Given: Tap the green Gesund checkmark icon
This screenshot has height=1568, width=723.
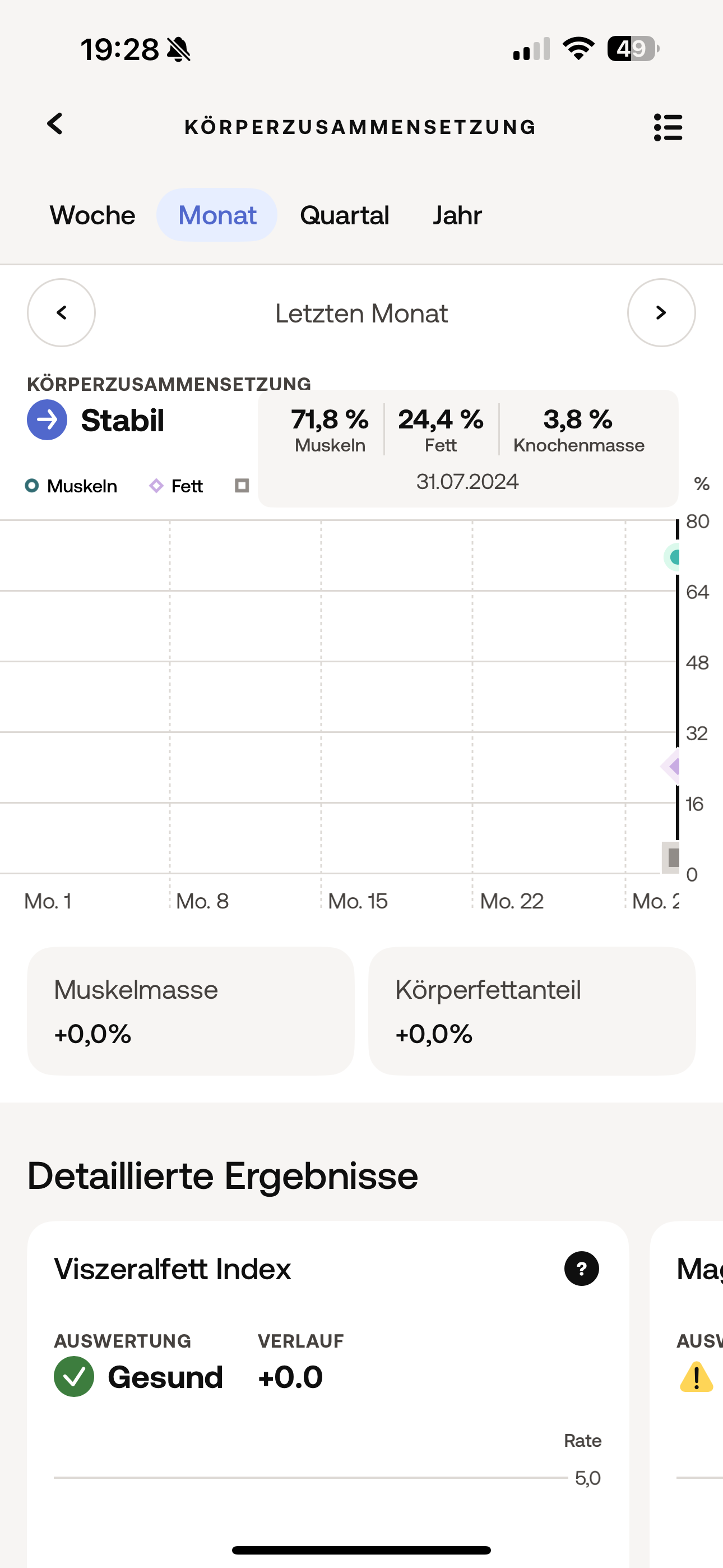Looking at the screenshot, I should point(74,1377).
